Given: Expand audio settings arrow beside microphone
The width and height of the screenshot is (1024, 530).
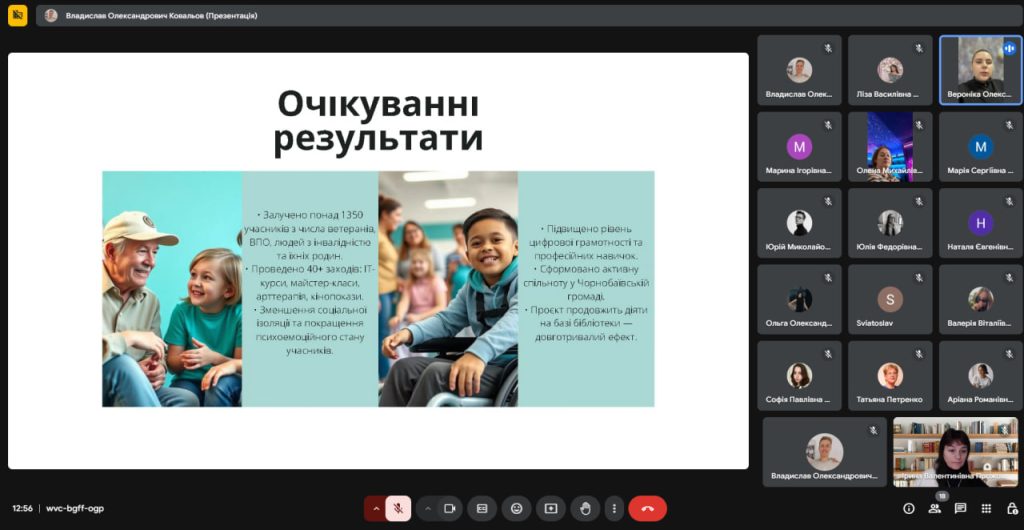Looking at the screenshot, I should (x=376, y=508).
